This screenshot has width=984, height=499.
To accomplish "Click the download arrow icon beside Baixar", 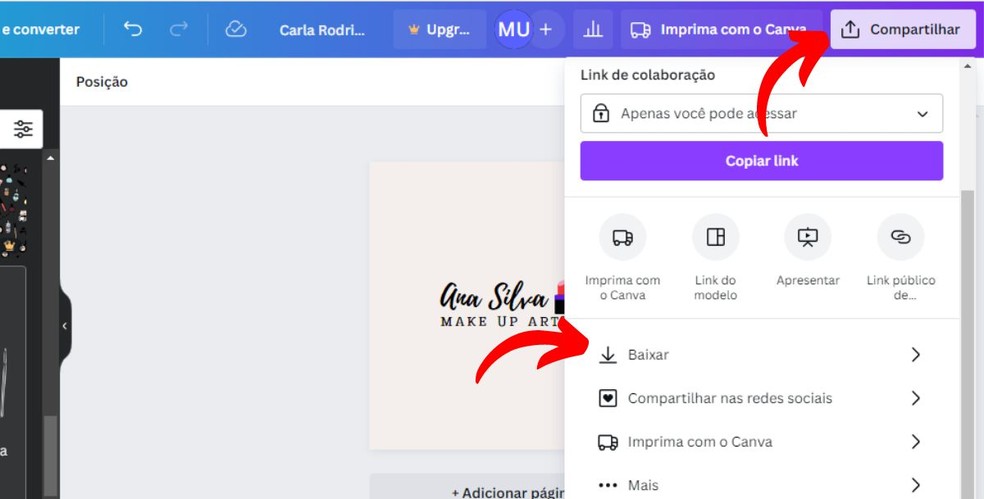I will coord(607,355).
